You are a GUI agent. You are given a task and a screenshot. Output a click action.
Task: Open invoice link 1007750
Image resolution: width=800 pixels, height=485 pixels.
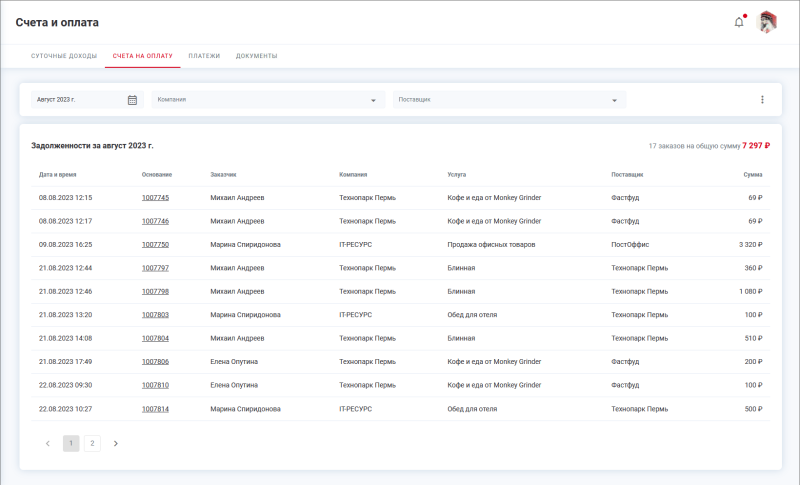pos(155,244)
